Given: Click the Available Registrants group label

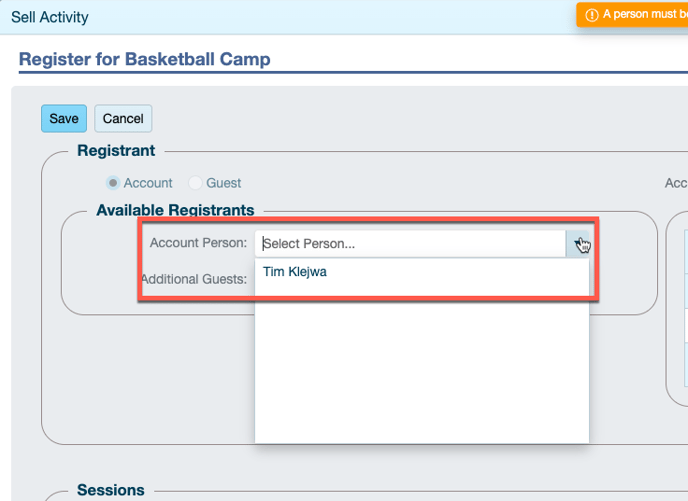Looking at the screenshot, I should tap(175, 210).
